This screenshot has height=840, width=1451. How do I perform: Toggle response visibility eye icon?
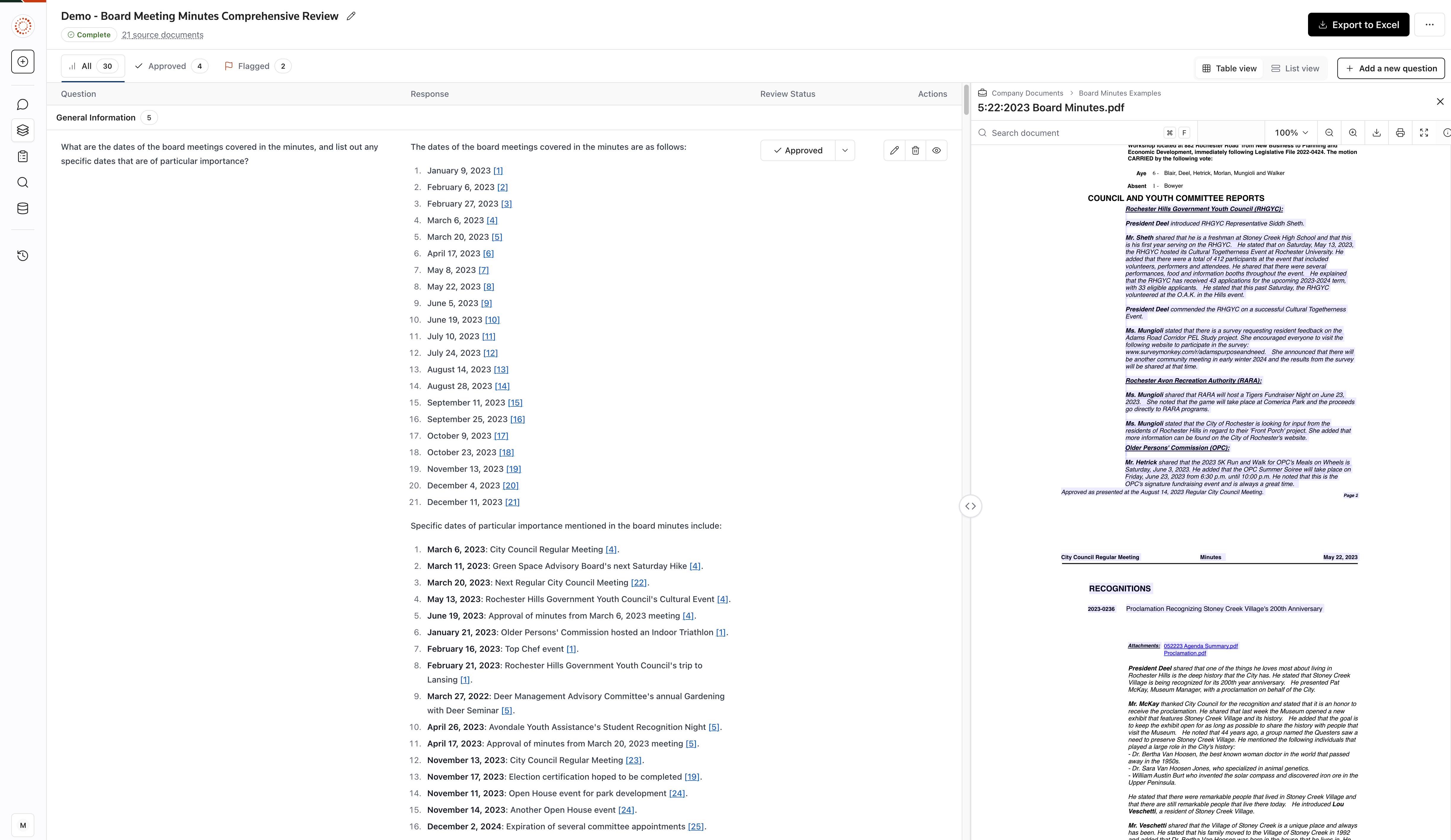click(936, 150)
